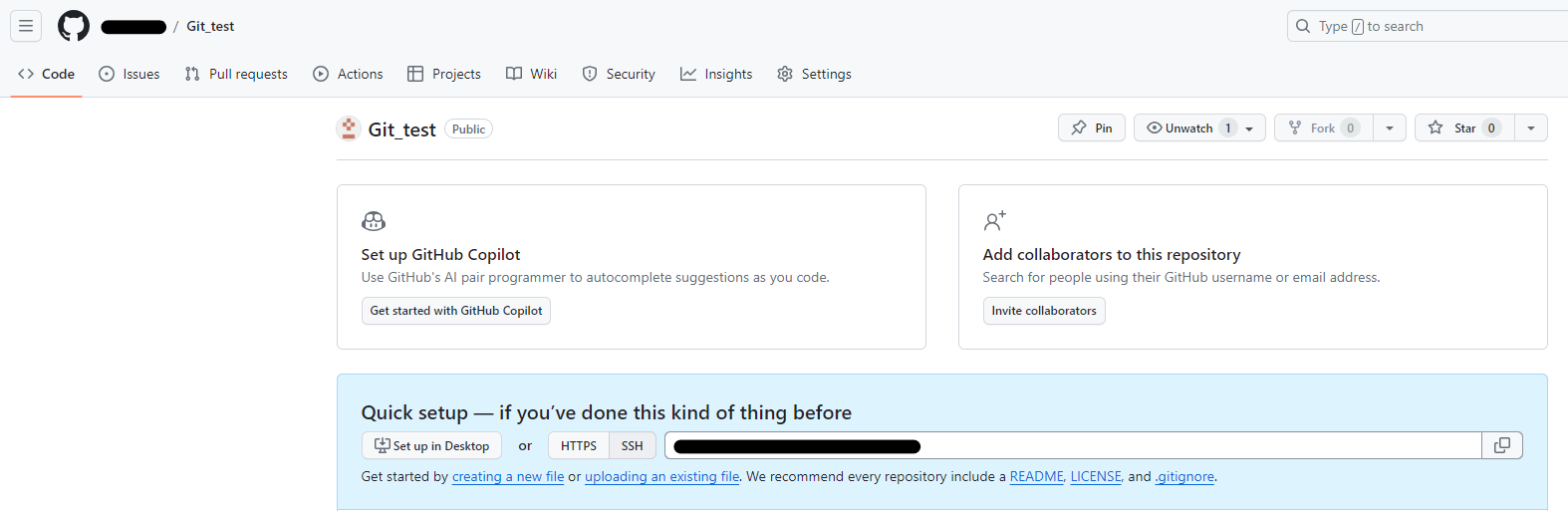This screenshot has height=511, width=1568.
Task: Click the Git_test repository title
Action: point(402,129)
